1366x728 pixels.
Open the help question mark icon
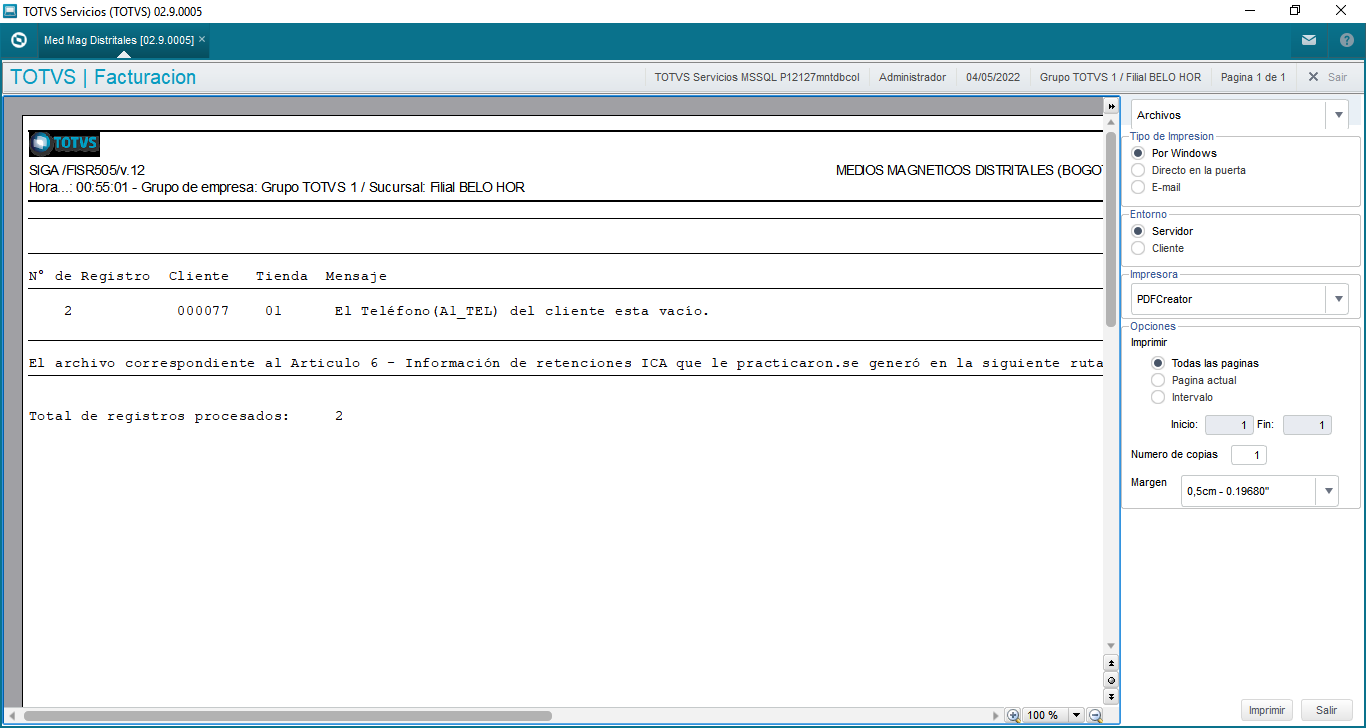1346,40
